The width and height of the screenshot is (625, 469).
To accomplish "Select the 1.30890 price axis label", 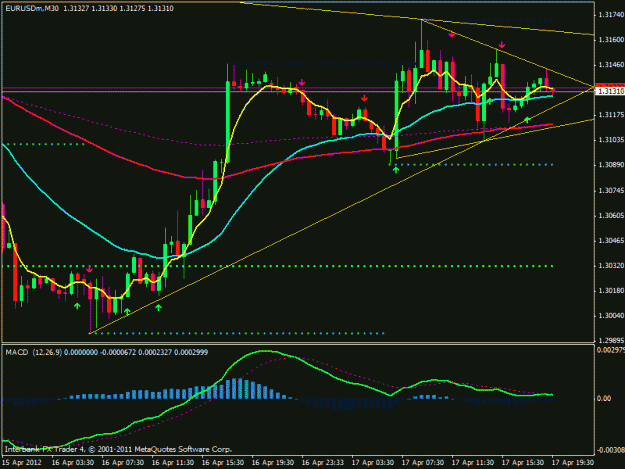I will pyautogui.click(x=611, y=165).
